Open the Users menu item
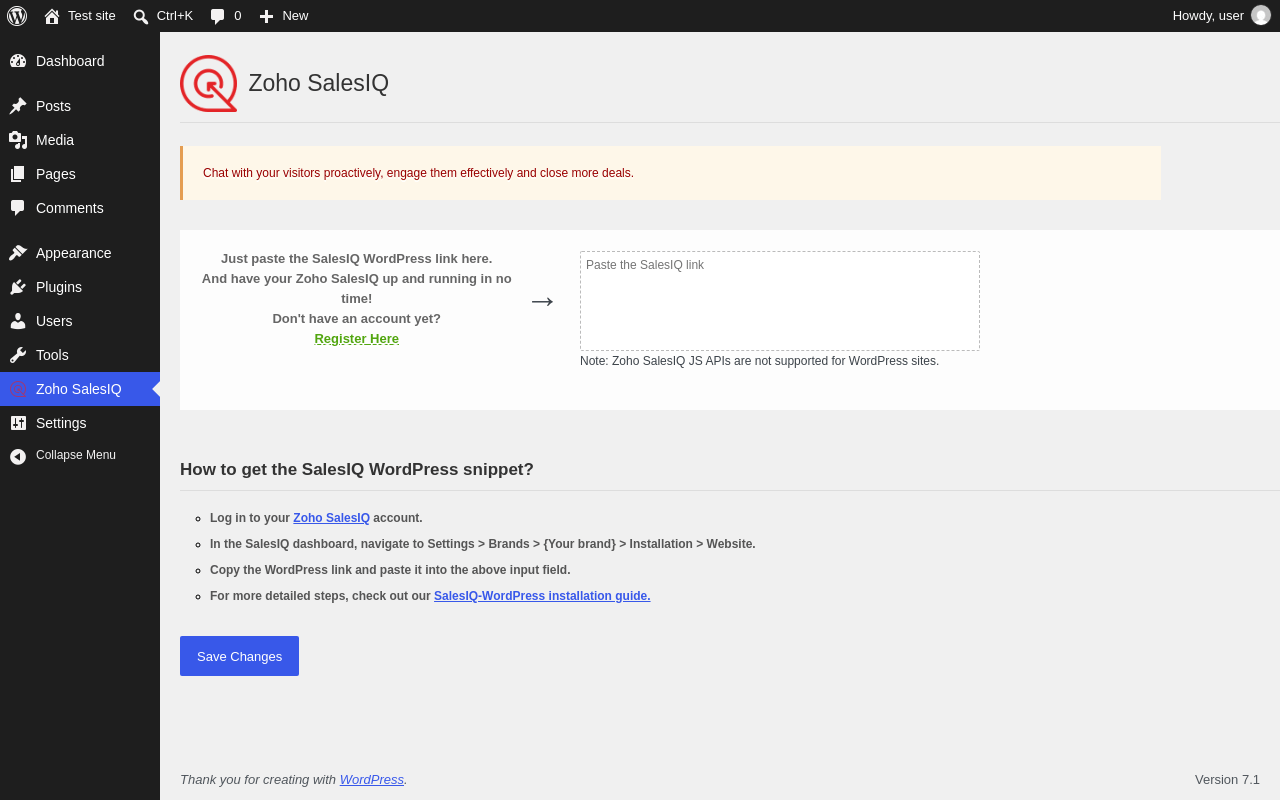Screen dimensions: 1280x800 pyautogui.click(x=80, y=321)
